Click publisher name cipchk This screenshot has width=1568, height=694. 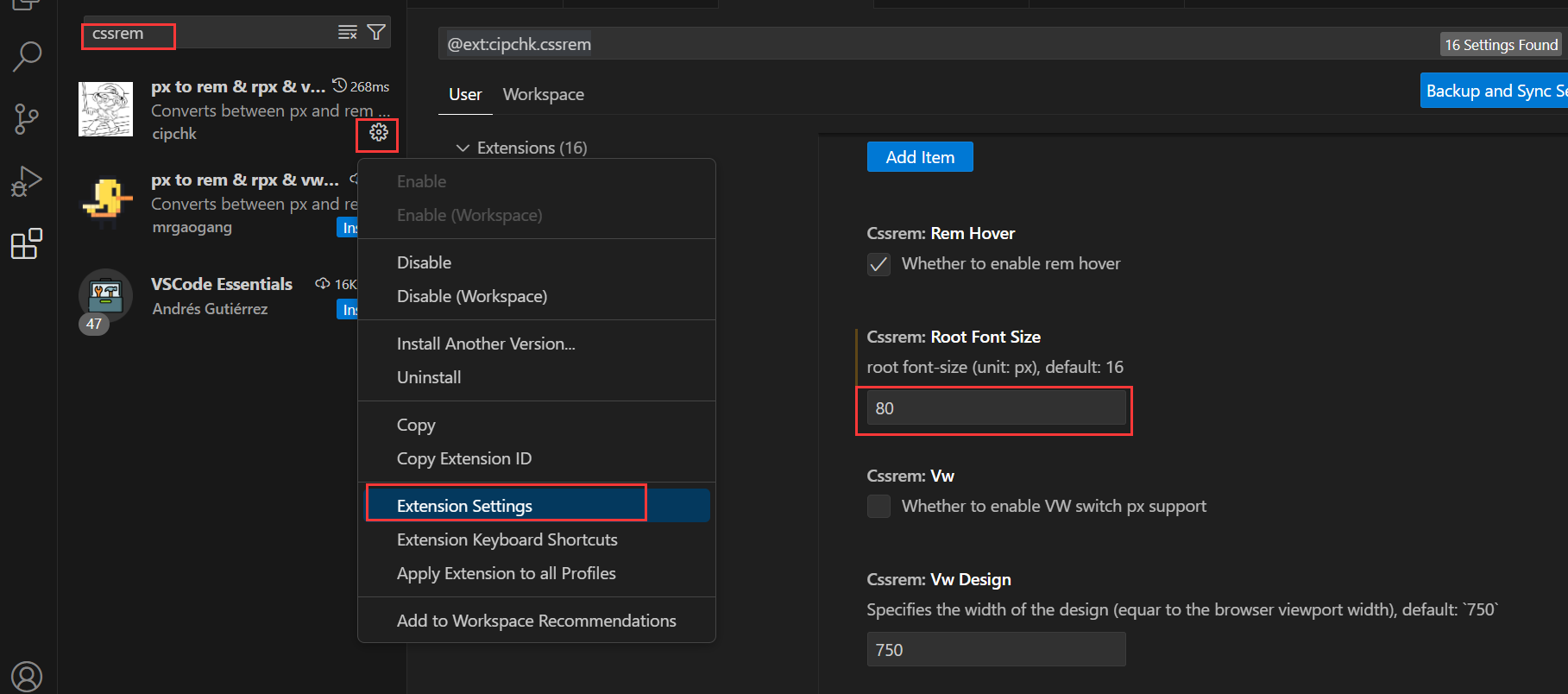click(x=174, y=134)
